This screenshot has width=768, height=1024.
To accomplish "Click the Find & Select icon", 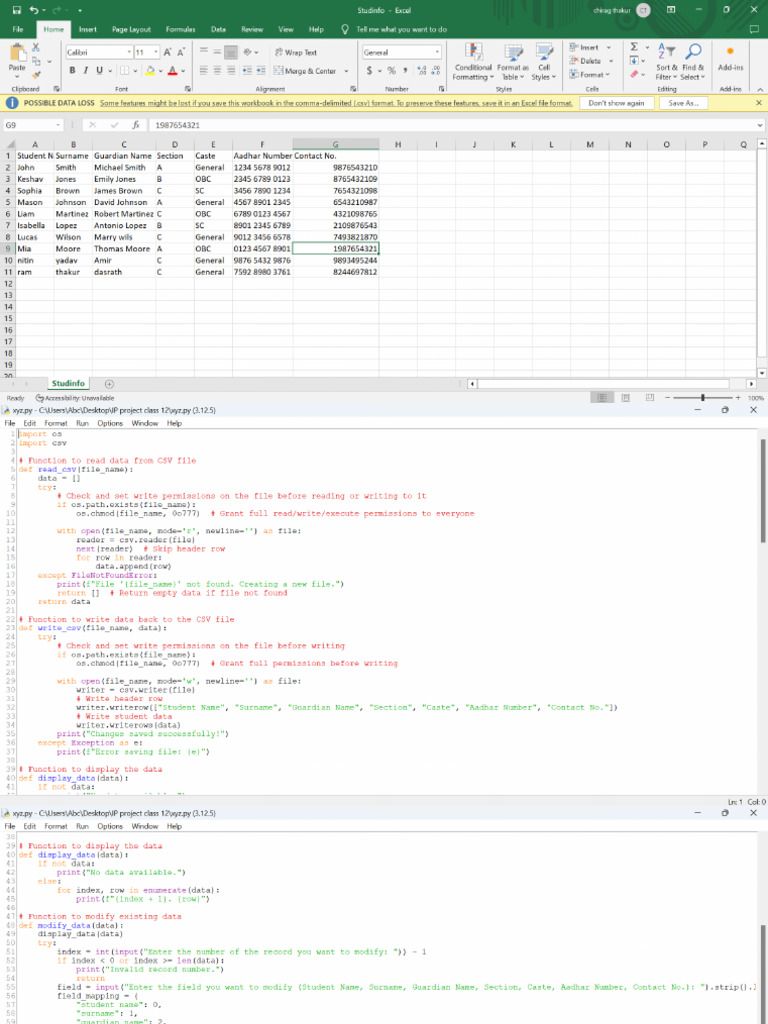I will 694,62.
